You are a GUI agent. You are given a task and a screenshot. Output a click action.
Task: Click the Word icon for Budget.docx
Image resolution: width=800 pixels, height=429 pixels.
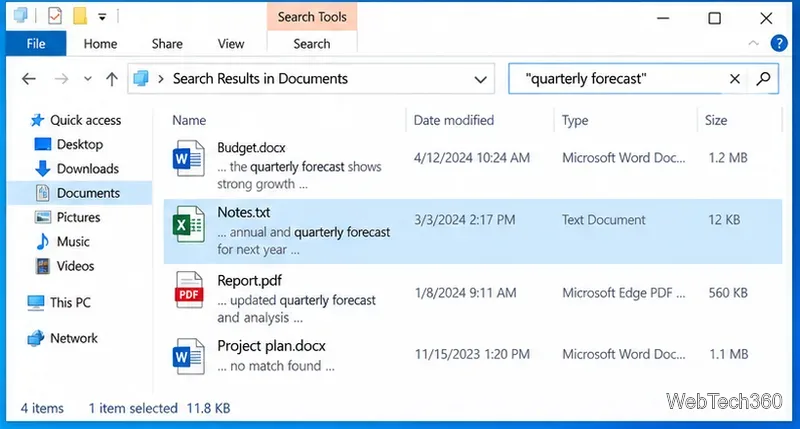(189, 159)
